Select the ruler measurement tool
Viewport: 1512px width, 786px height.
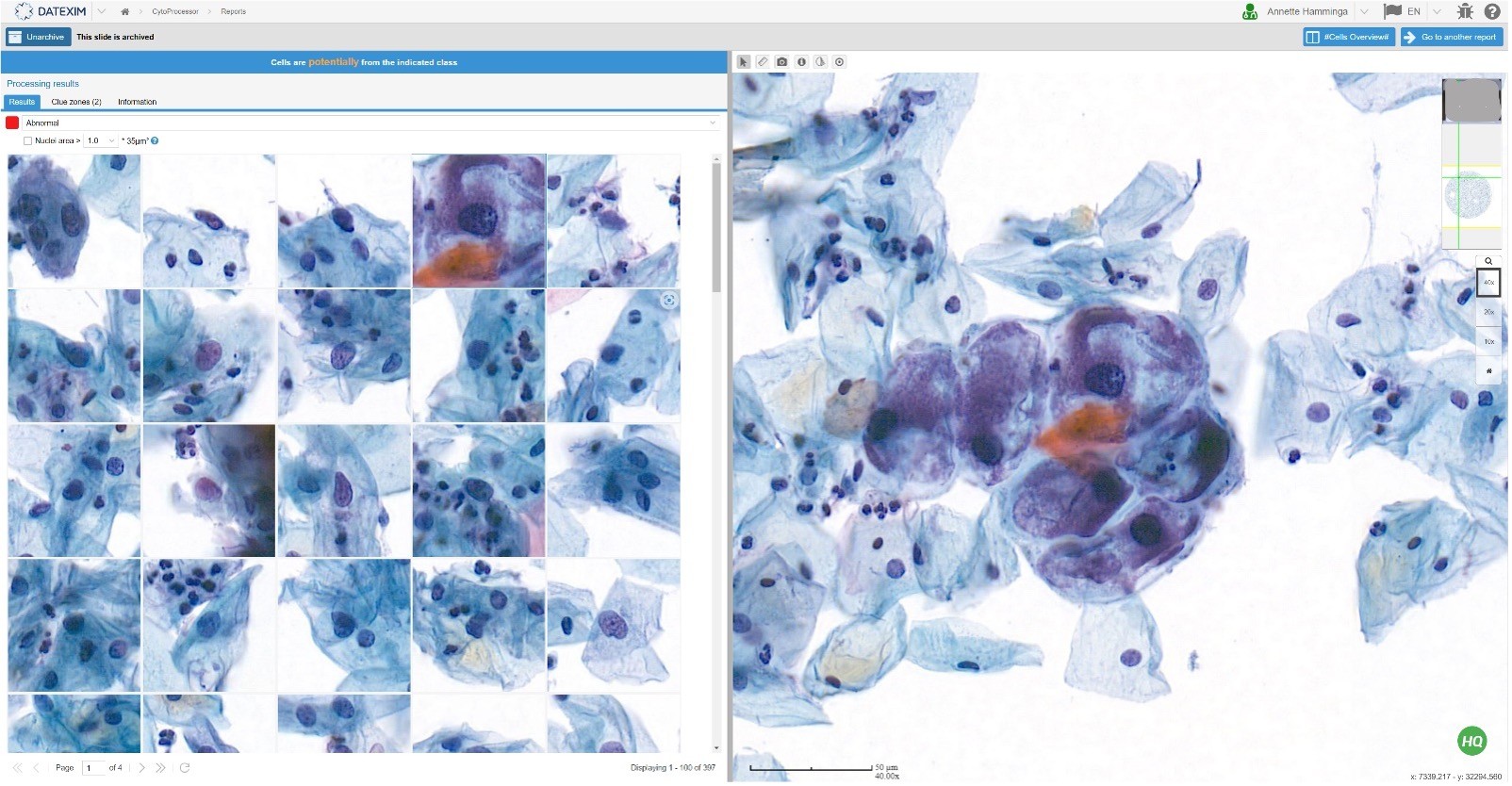(x=764, y=62)
